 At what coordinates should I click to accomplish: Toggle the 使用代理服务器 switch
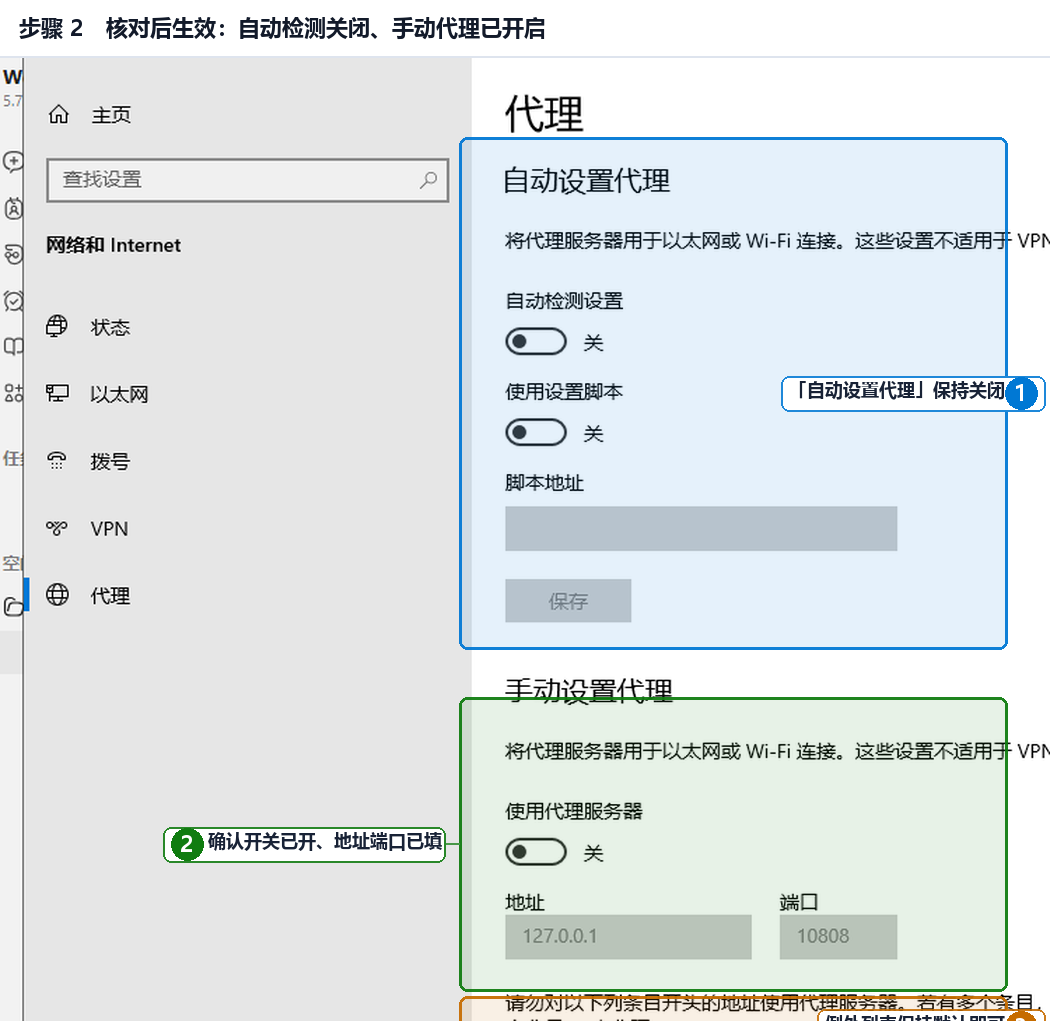pyautogui.click(x=536, y=852)
